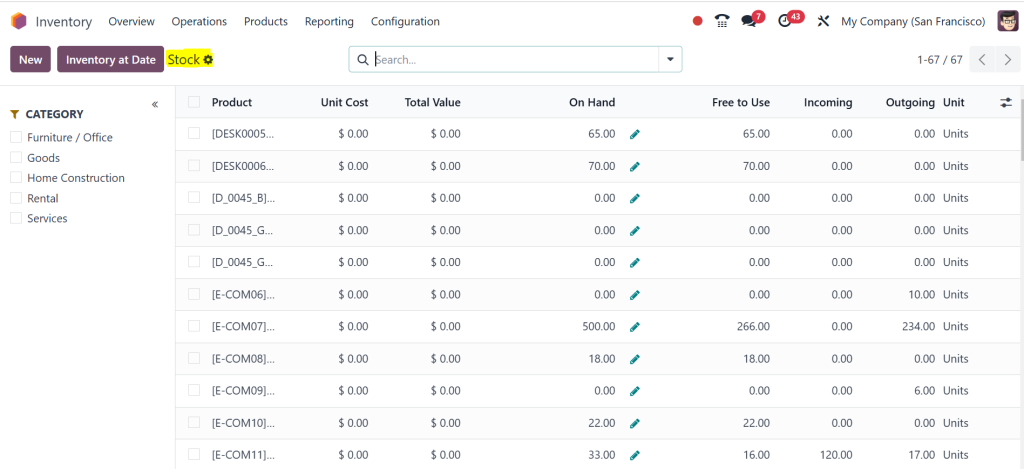Edit On Hand quantity for D_0045_B
1024x469 pixels.
click(x=635, y=199)
